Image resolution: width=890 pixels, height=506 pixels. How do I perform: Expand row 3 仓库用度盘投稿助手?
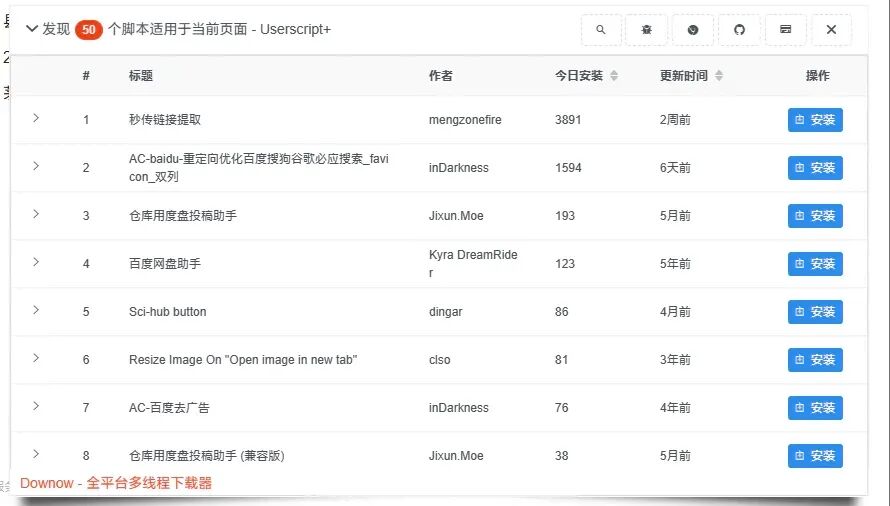(36, 214)
